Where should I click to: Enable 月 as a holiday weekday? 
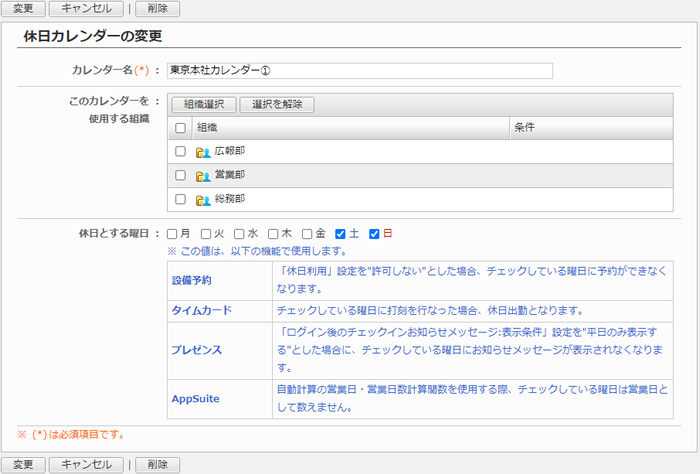[x=173, y=234]
